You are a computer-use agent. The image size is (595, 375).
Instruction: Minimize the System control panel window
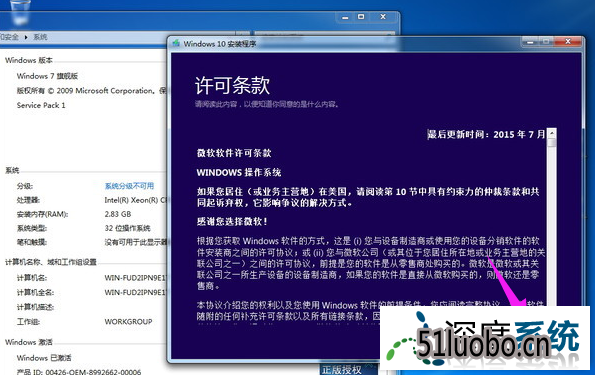click(345, 17)
